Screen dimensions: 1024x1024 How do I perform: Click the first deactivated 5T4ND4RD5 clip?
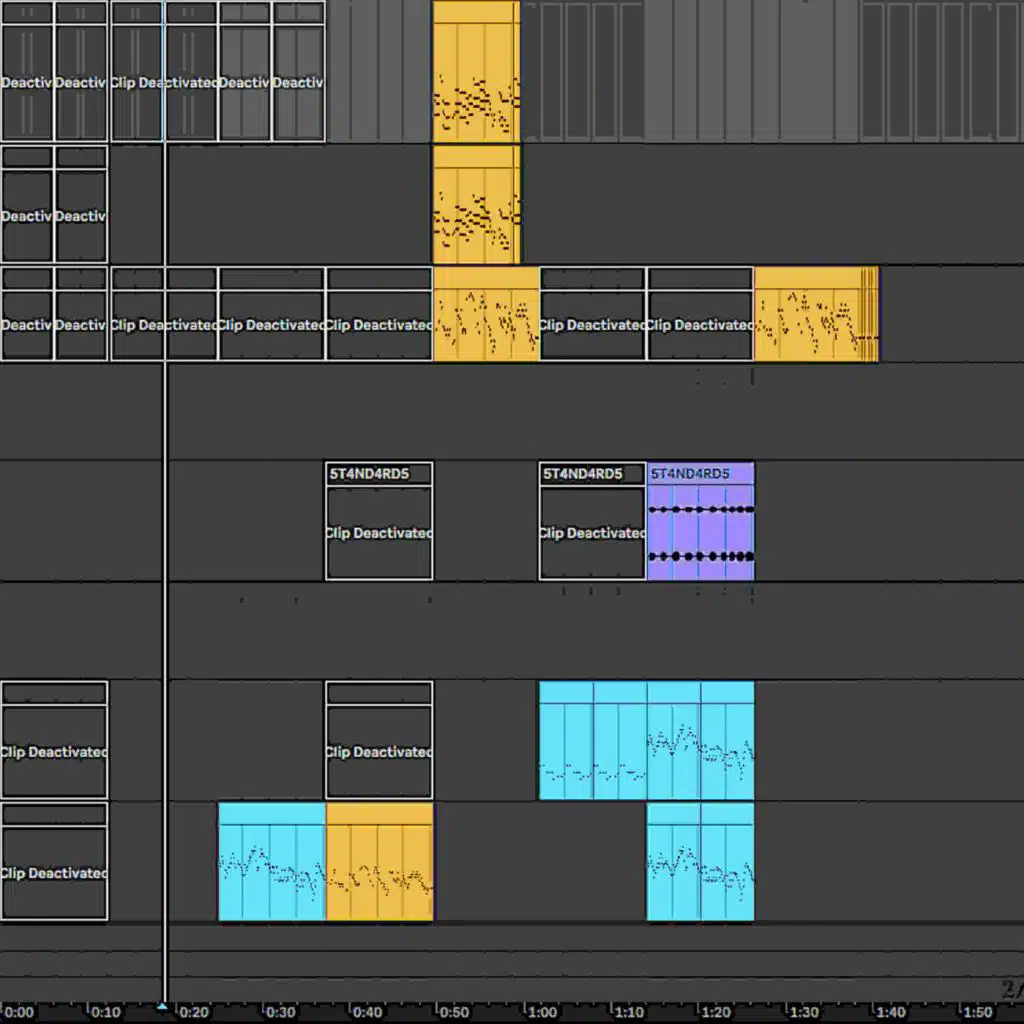(379, 530)
